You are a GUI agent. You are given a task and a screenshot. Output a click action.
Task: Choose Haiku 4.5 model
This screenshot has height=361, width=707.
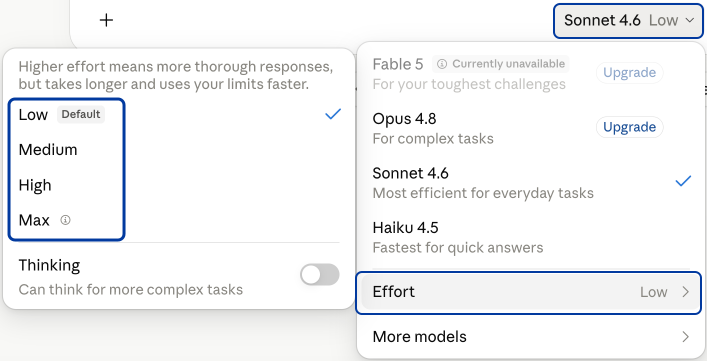(528, 237)
